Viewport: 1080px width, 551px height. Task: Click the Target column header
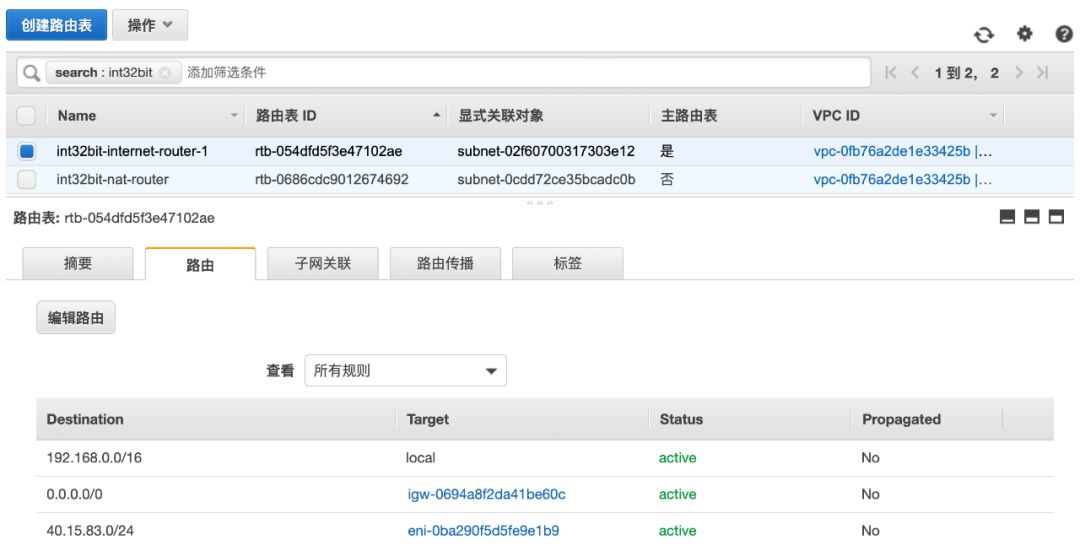coord(428,419)
